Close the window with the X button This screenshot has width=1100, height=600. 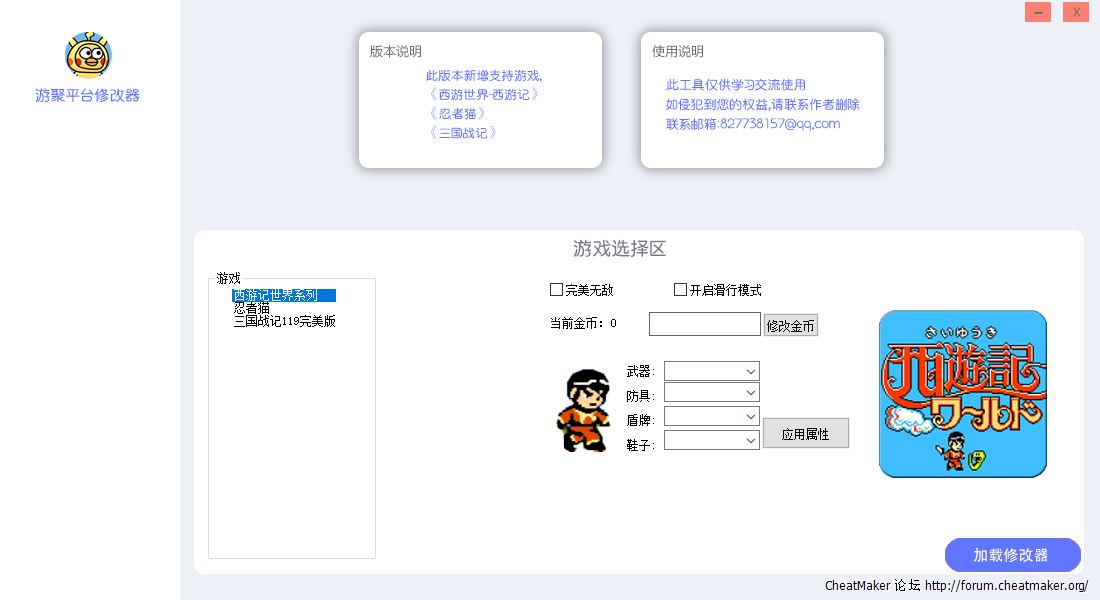pyautogui.click(x=1076, y=12)
